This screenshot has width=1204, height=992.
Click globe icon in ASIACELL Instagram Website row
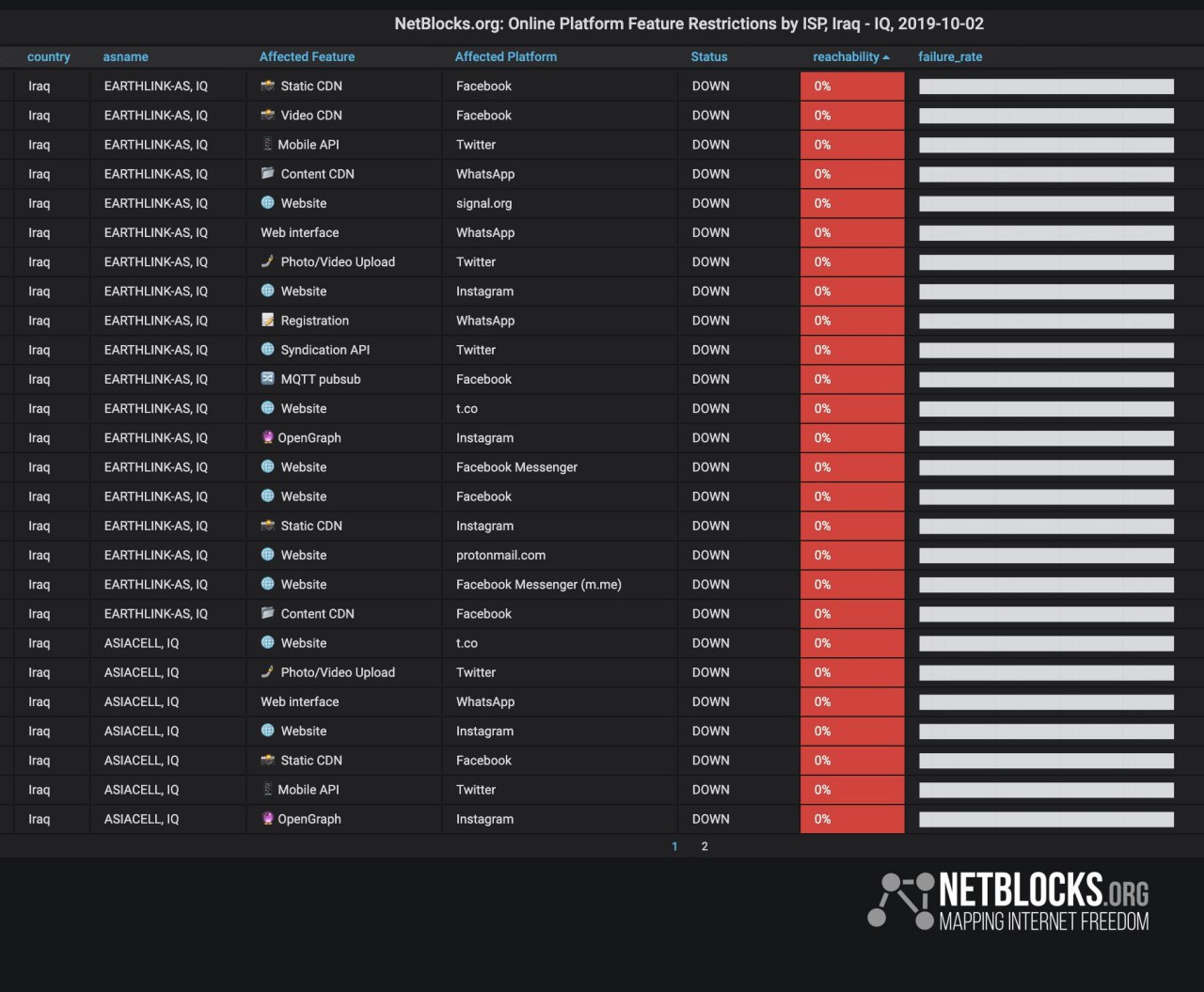pos(268,731)
